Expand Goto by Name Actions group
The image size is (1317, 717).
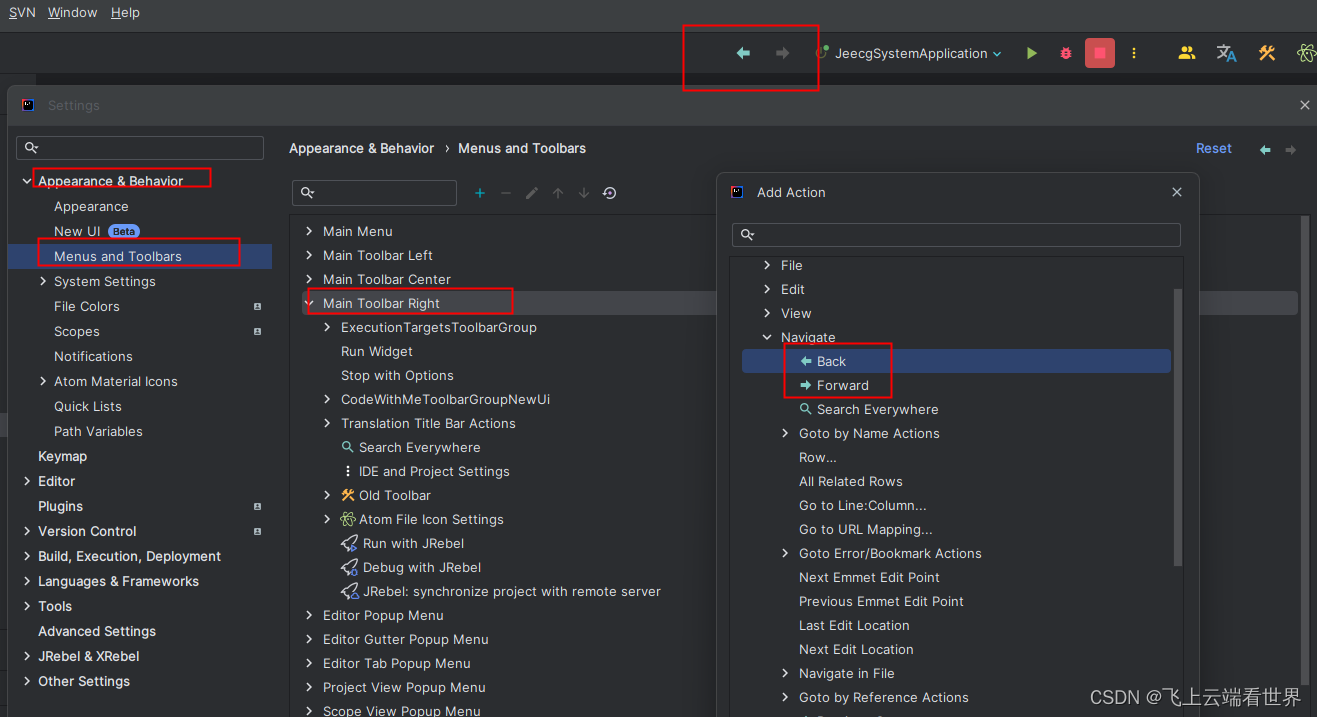coord(785,433)
